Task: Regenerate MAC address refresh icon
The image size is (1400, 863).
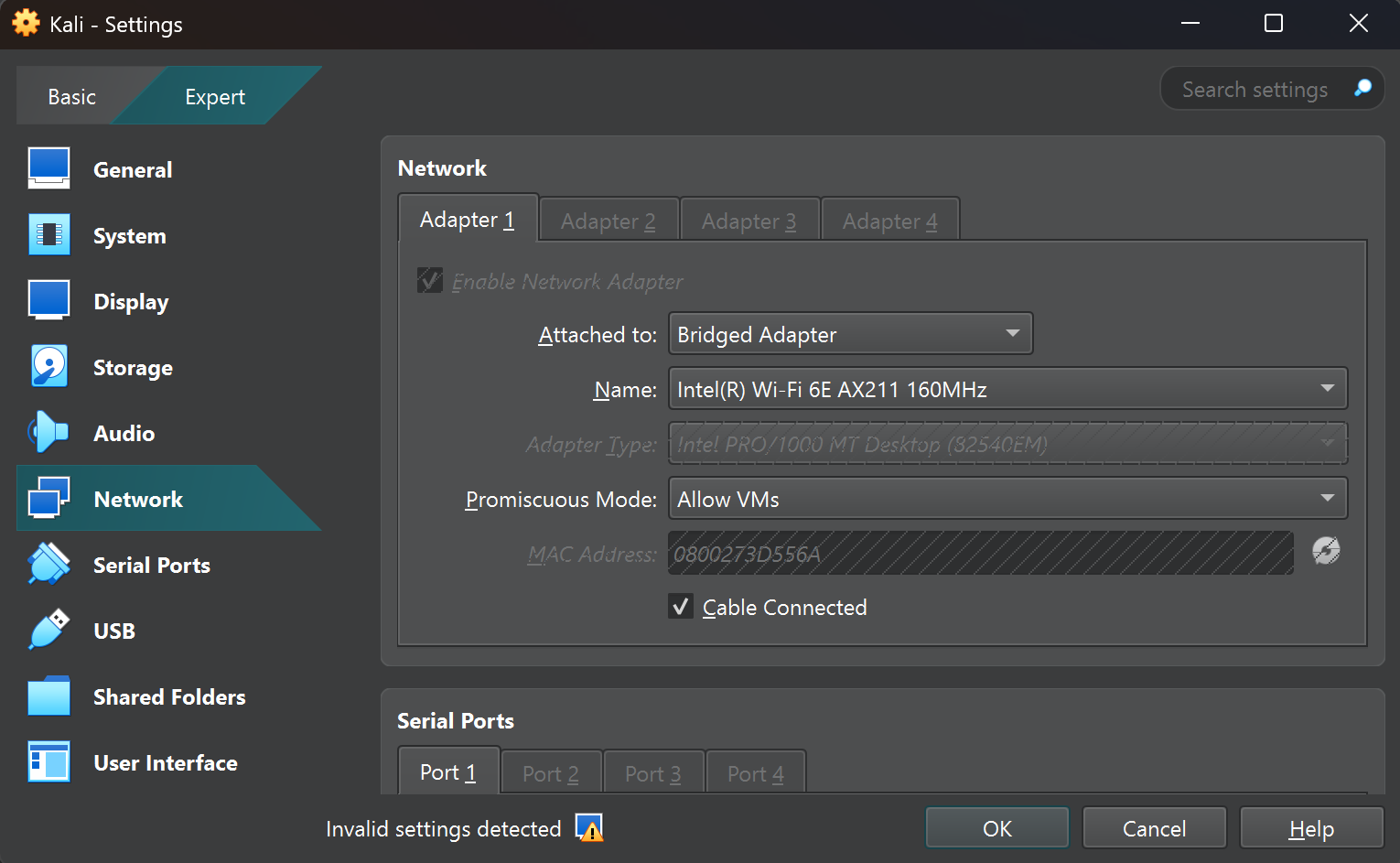Action: 1326,551
